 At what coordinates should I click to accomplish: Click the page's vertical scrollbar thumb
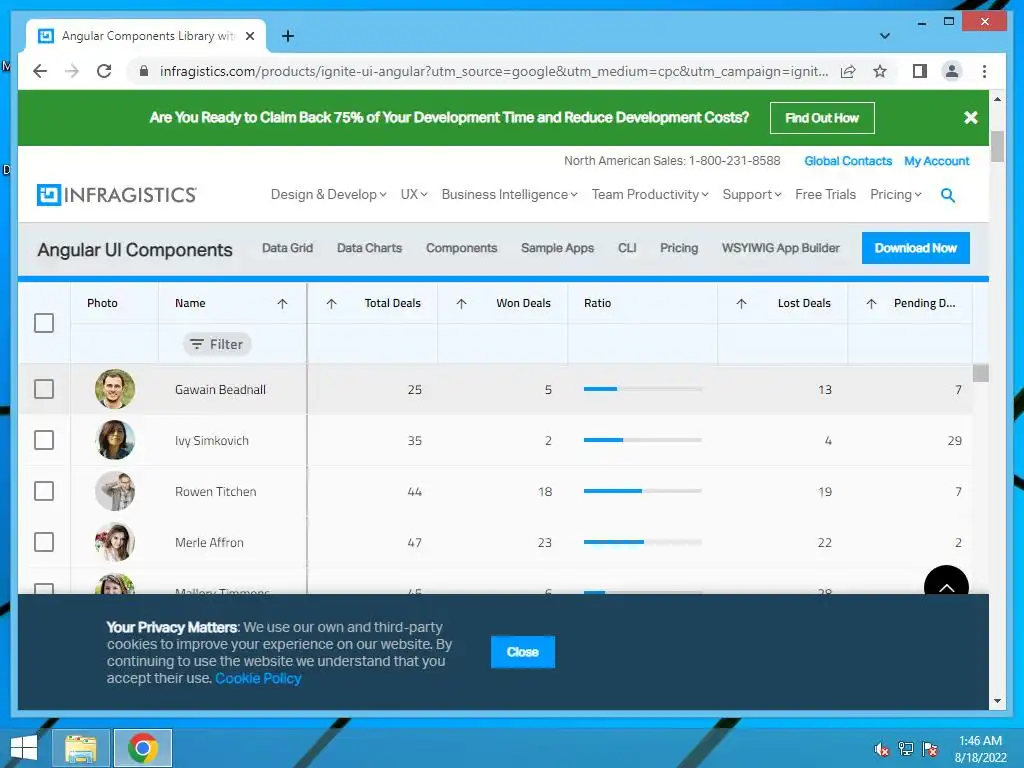pos(997,146)
